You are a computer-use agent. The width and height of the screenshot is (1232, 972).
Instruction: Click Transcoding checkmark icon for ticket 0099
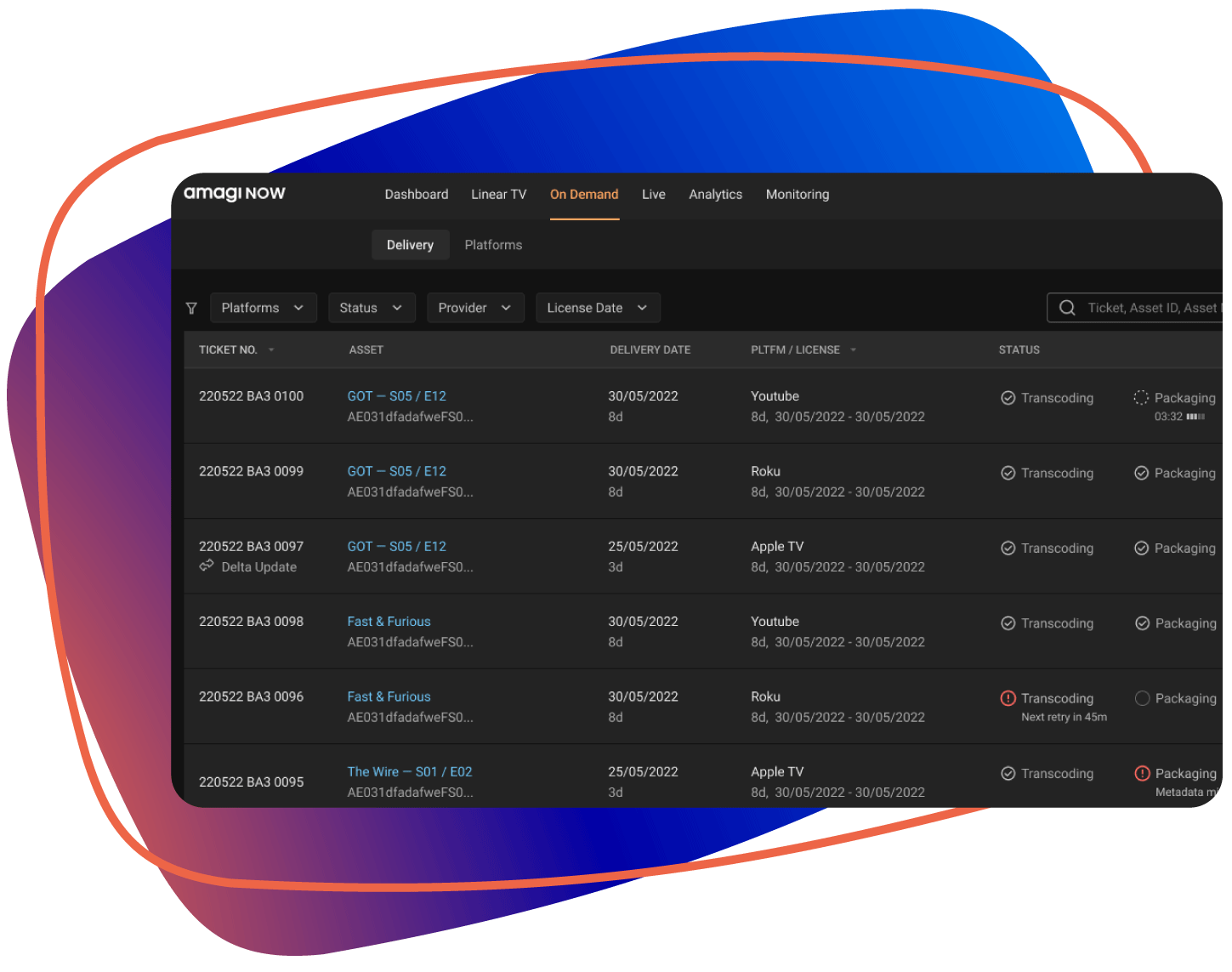(x=1008, y=473)
